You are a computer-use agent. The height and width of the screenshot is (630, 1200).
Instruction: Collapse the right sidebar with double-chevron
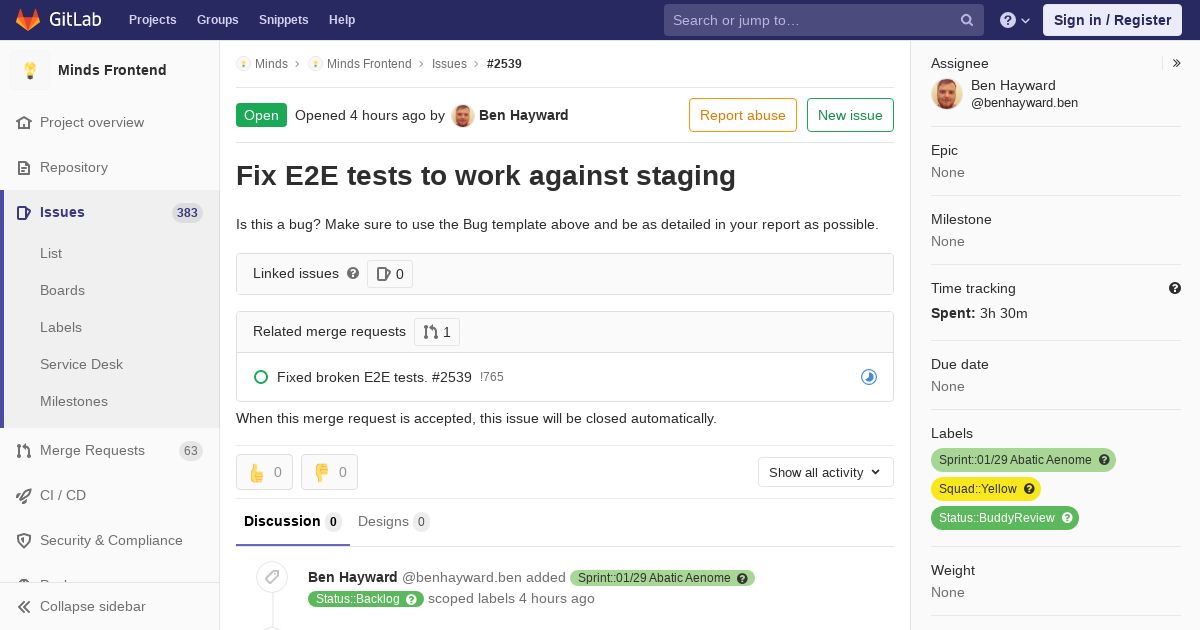coord(1177,63)
